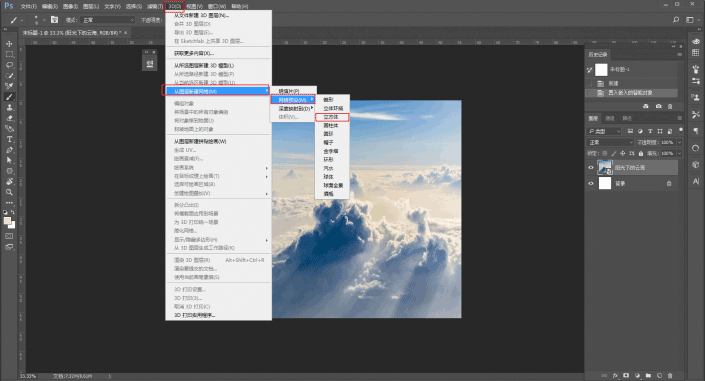The image size is (705, 381).
Task: Create a new group folder icon
Action: coord(648,376)
